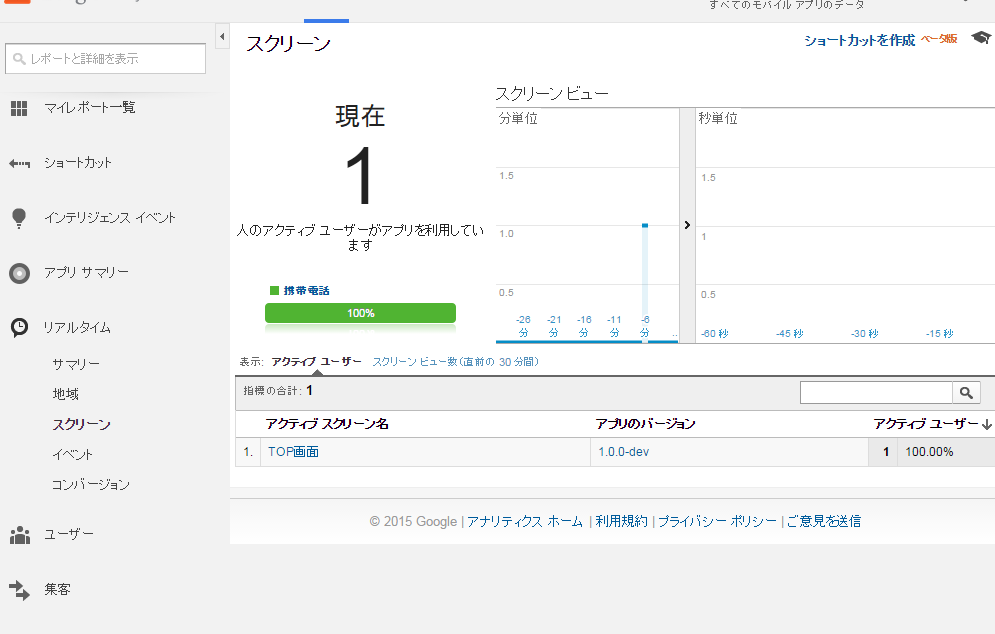Click the インテリジェンス イベント lightbulb icon
The width and height of the screenshot is (995, 634).
(19, 218)
